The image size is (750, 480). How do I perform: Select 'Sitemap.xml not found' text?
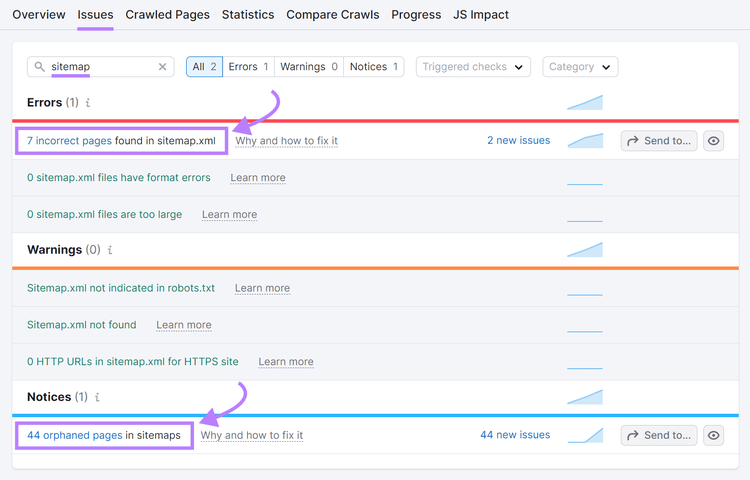coord(81,325)
